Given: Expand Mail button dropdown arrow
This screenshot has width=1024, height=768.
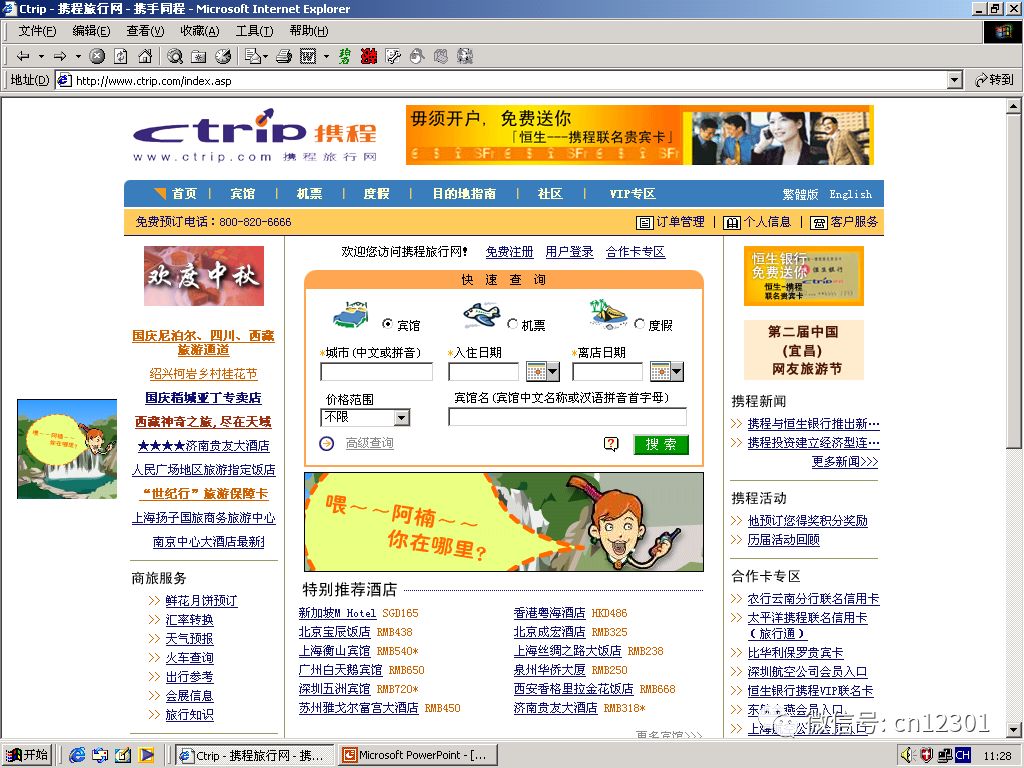Looking at the screenshot, I should [266, 57].
